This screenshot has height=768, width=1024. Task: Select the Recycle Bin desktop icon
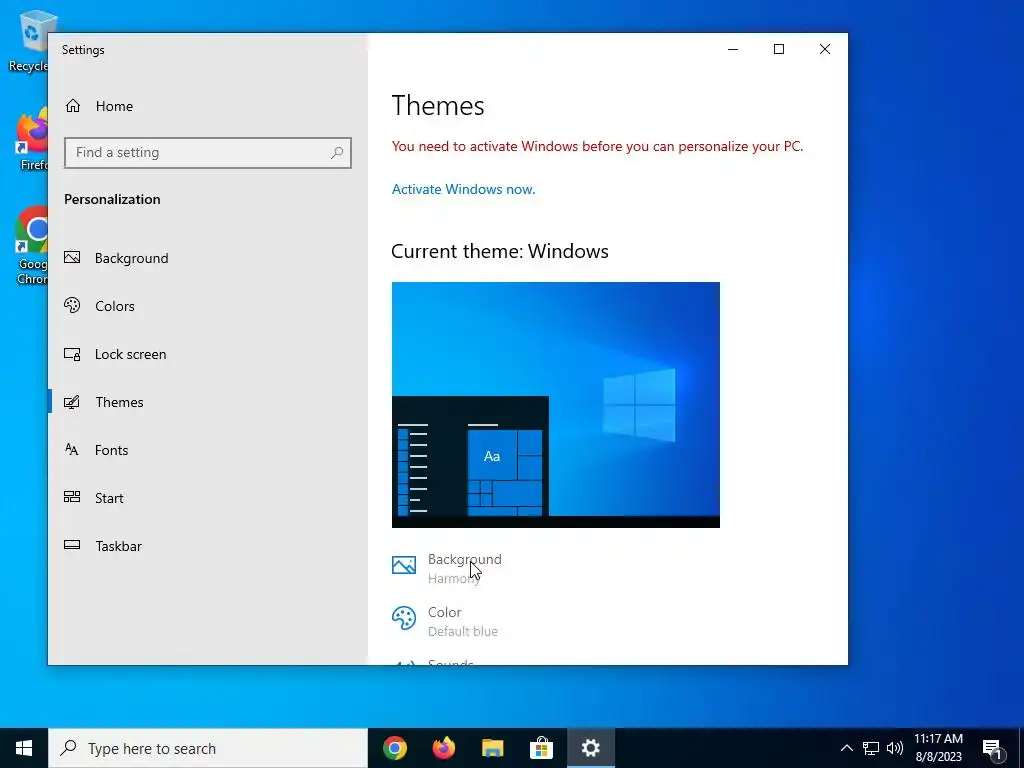point(29,40)
